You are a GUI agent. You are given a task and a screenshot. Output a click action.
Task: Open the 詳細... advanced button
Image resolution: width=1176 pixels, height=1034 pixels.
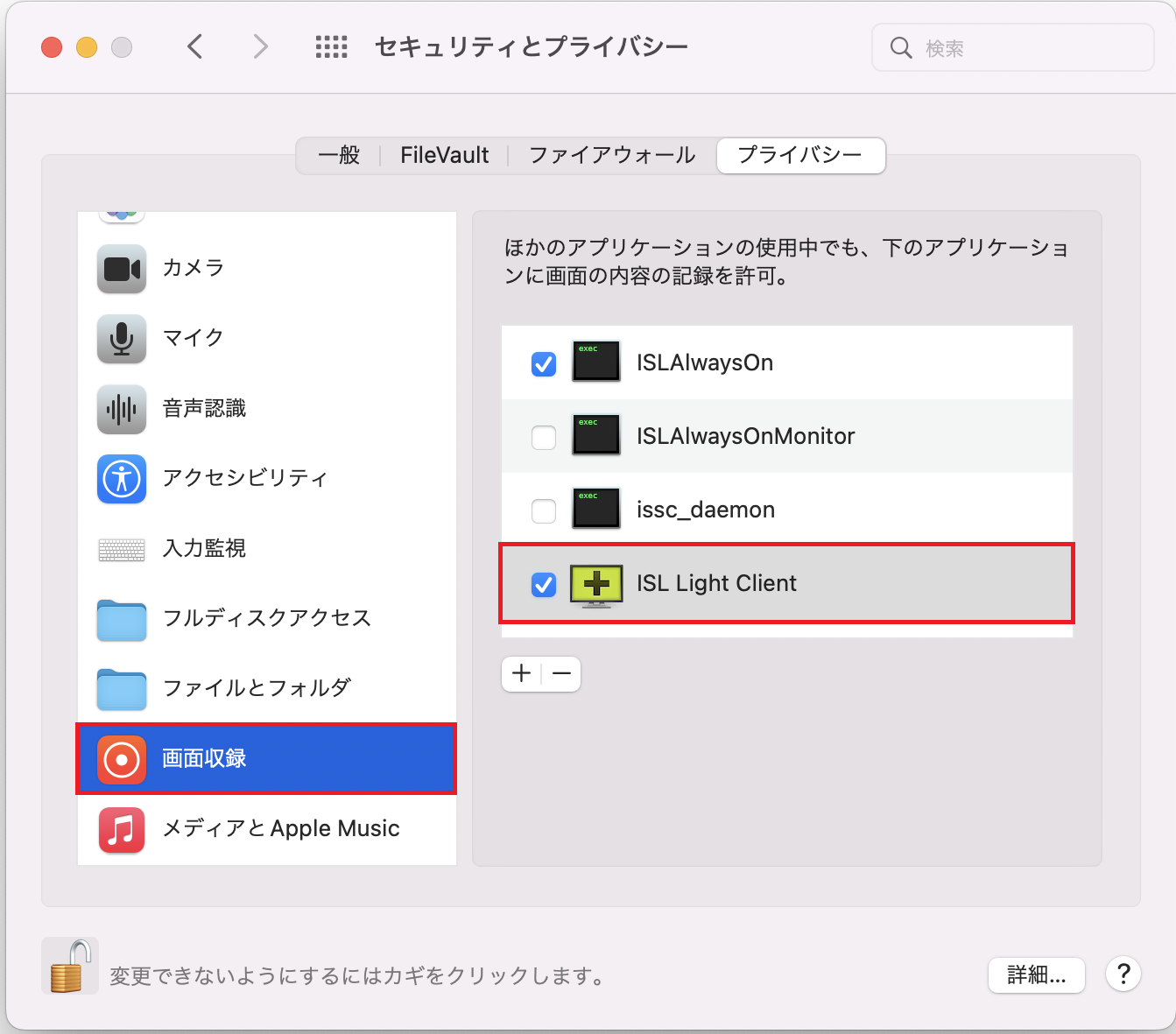pyautogui.click(x=1037, y=974)
